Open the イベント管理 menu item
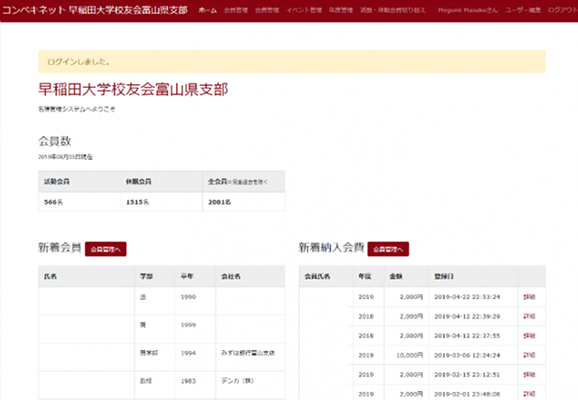 coord(304,10)
